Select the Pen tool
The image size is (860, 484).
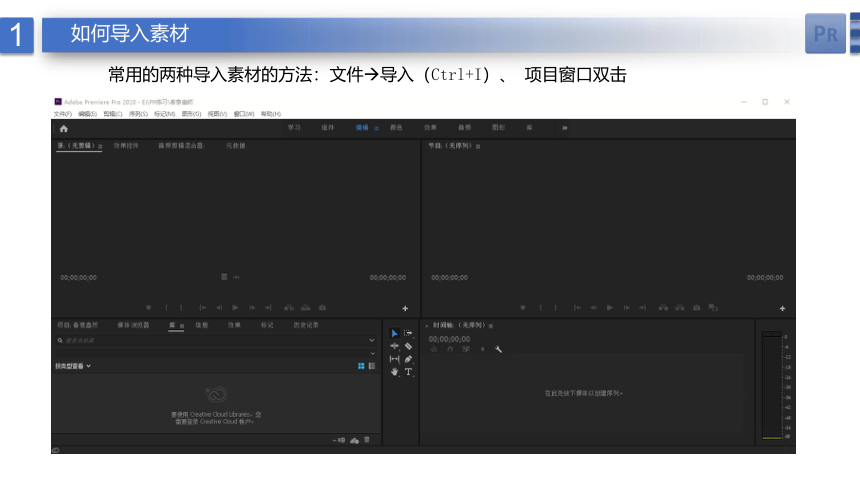pos(408,359)
